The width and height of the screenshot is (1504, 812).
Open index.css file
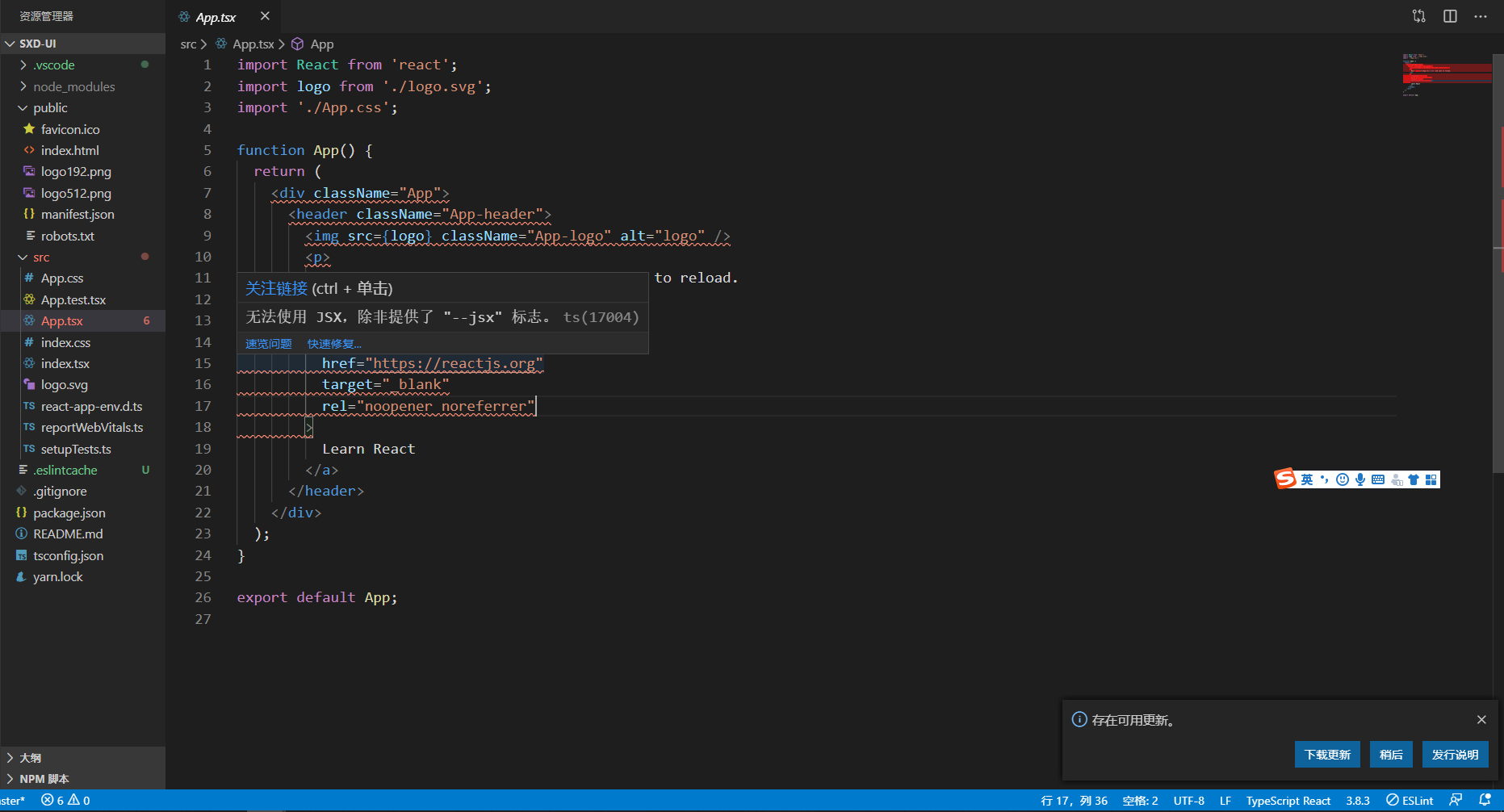(x=82, y=342)
